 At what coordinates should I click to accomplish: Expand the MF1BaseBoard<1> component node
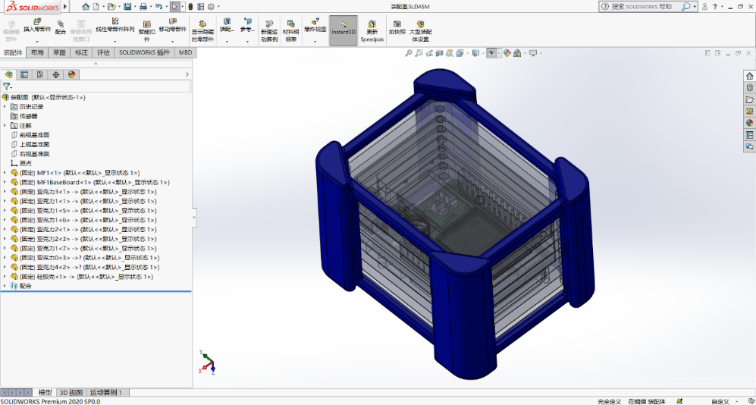pos(5,182)
